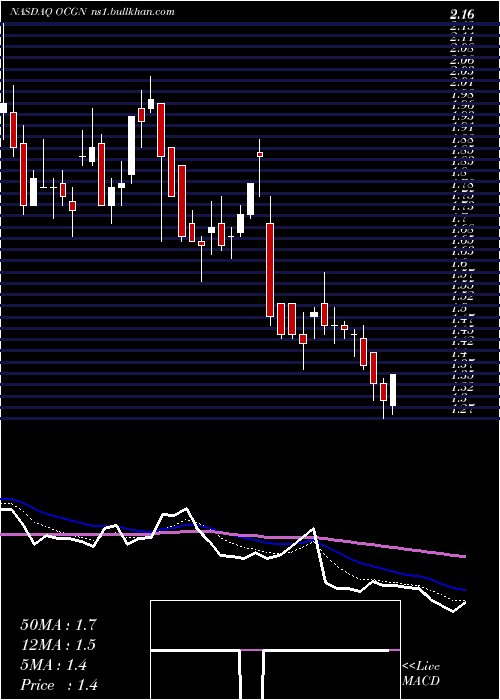The width and height of the screenshot is (500, 700).
Task: Click the 2.16 top price label
Action: tap(462, 16)
